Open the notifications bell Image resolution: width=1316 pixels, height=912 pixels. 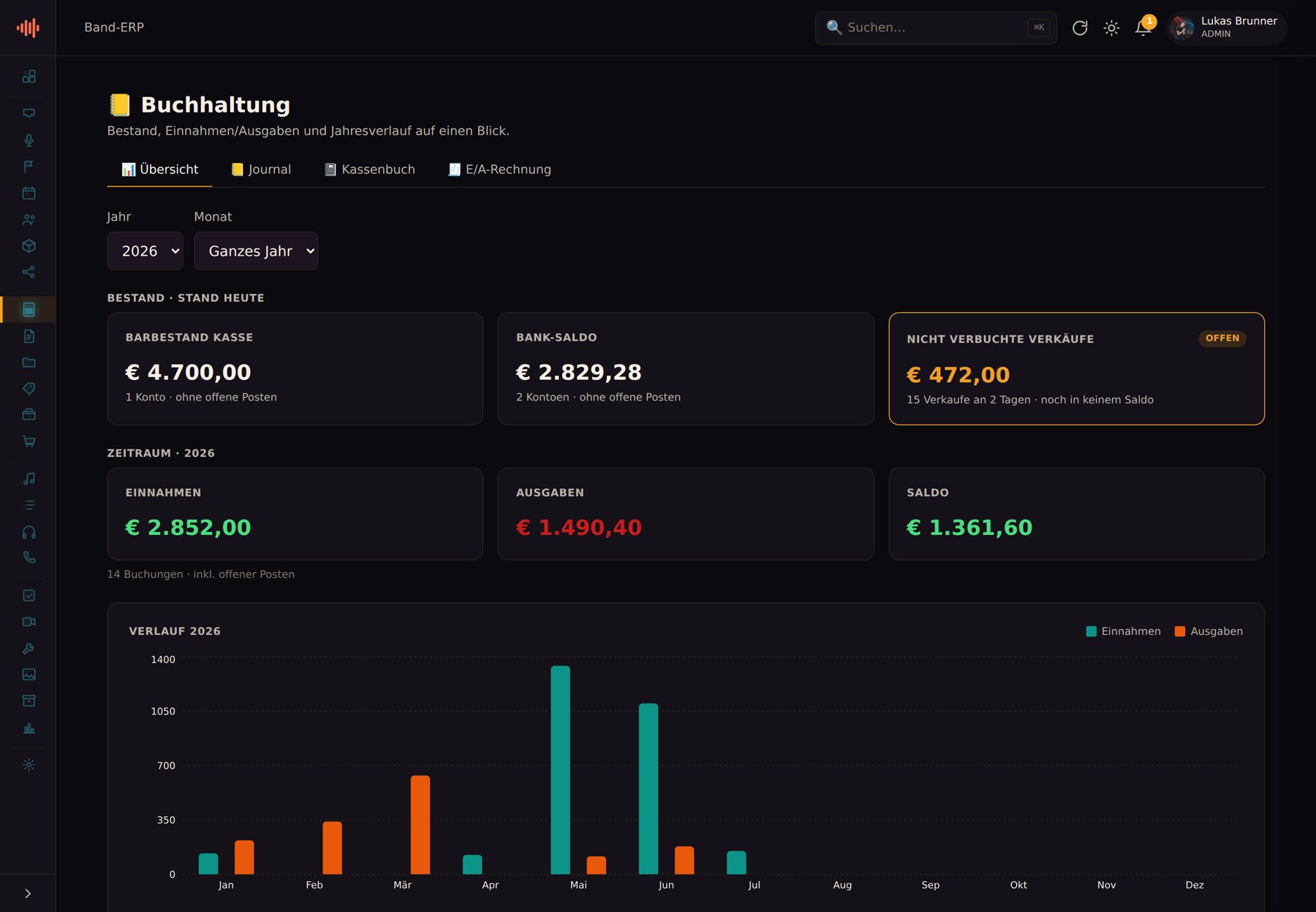click(x=1143, y=28)
